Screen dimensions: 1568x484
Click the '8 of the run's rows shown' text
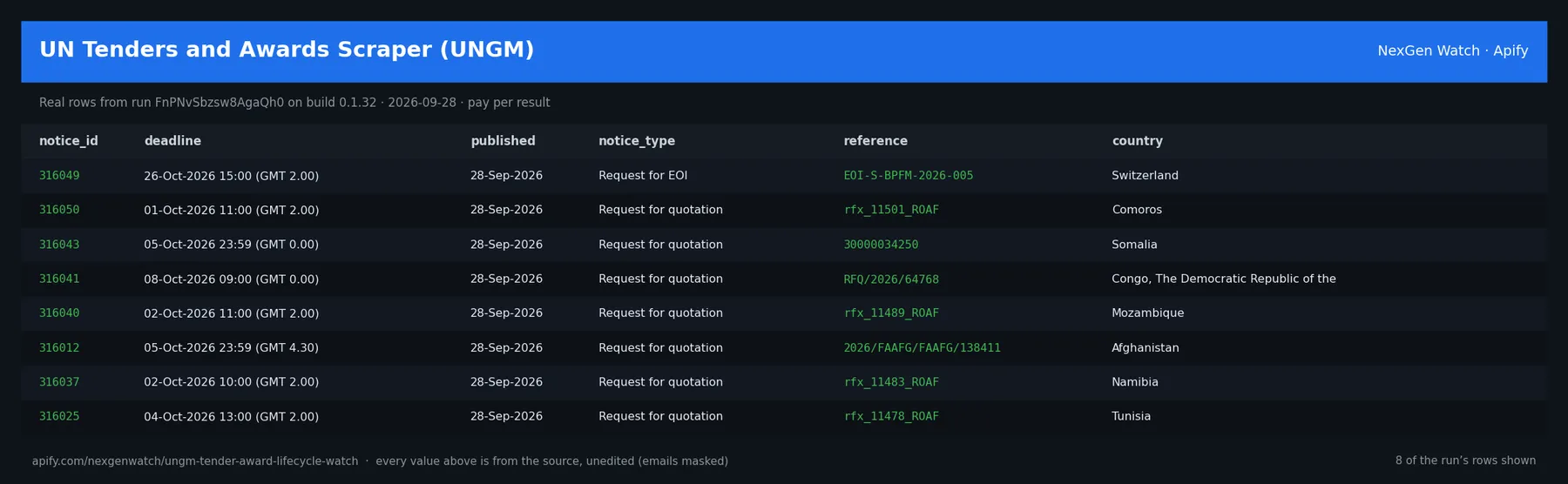(x=1465, y=460)
